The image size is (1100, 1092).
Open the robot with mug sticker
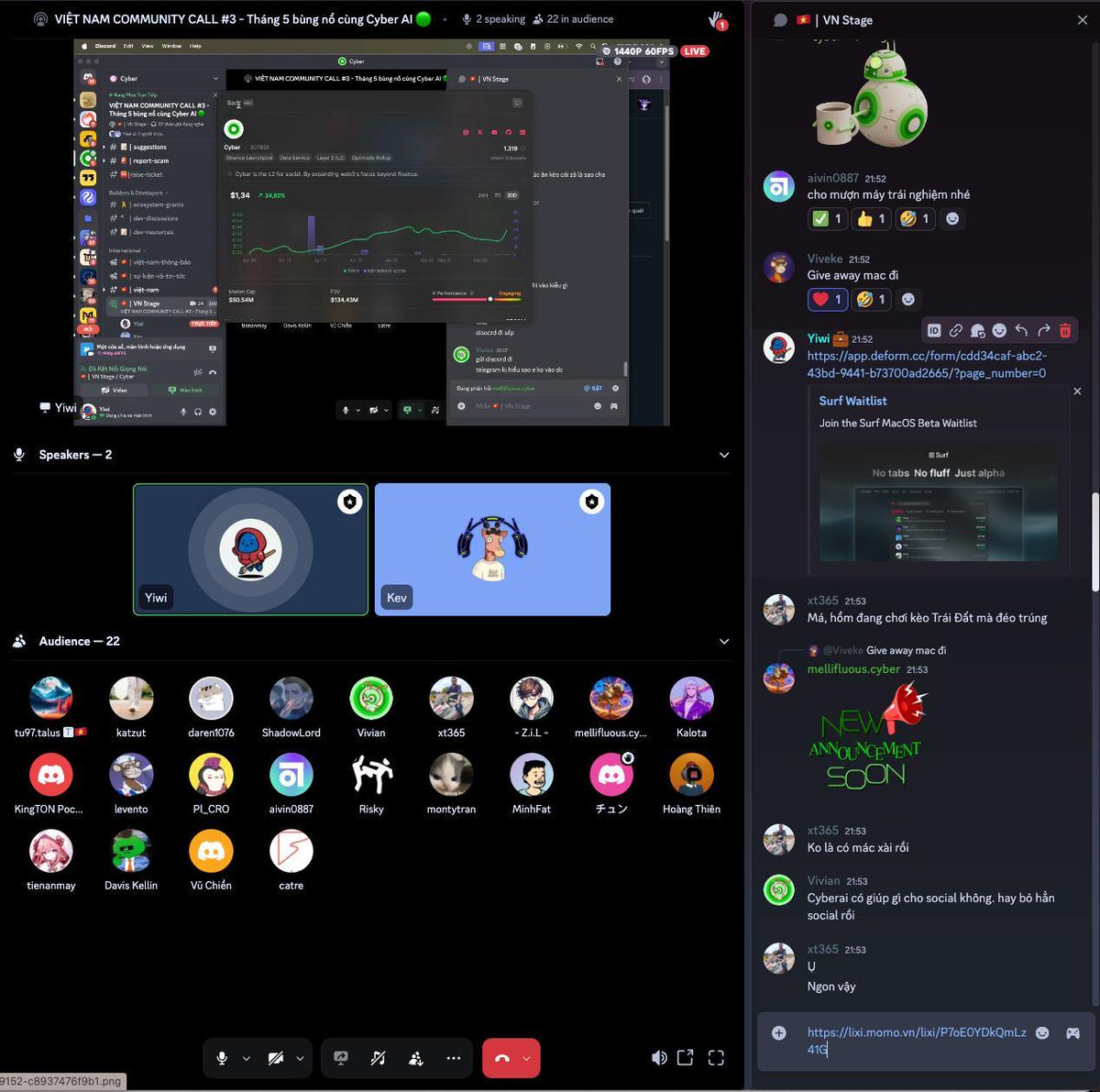pos(871,96)
